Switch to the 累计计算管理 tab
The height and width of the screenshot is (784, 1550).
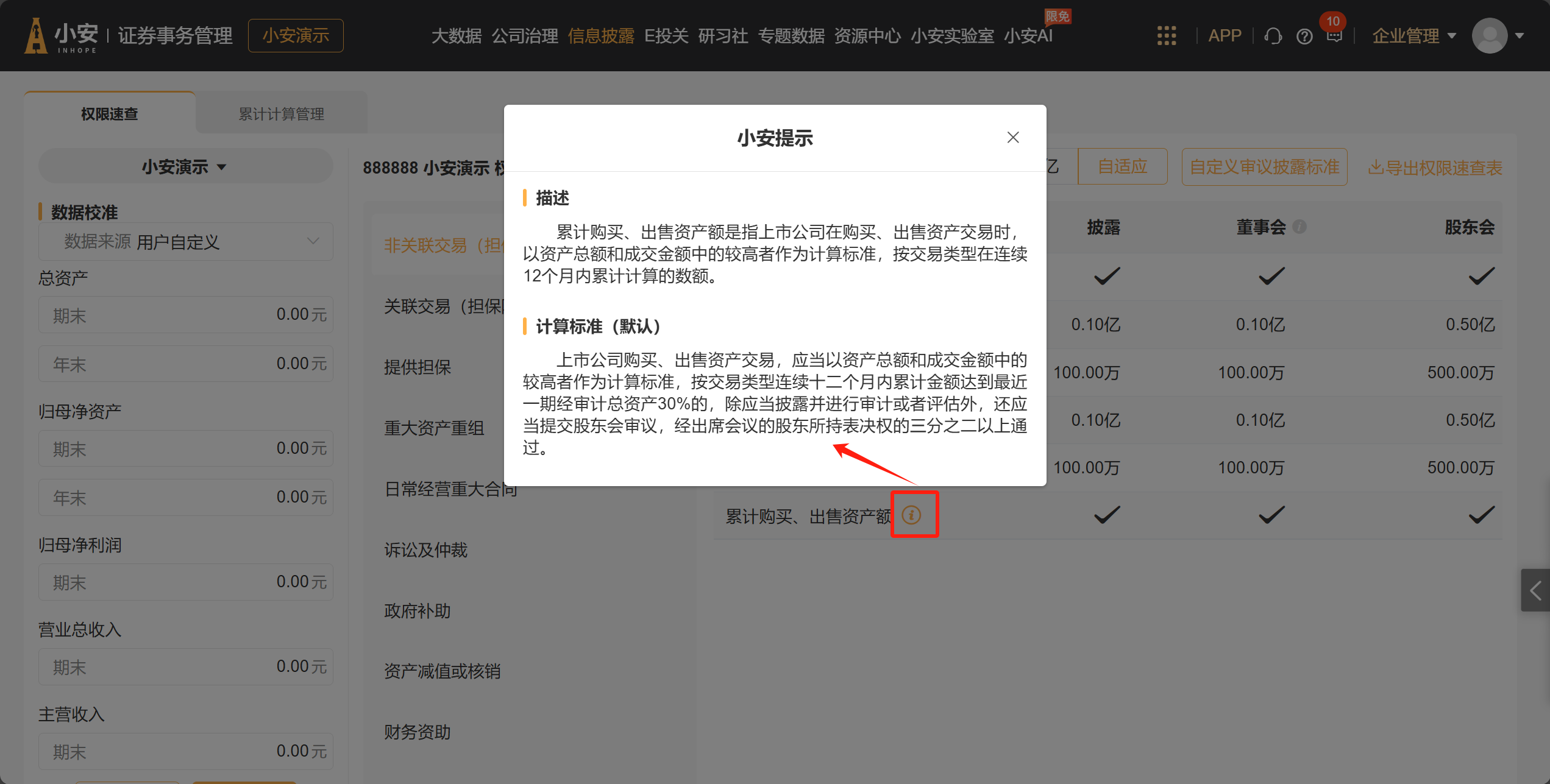click(x=281, y=114)
